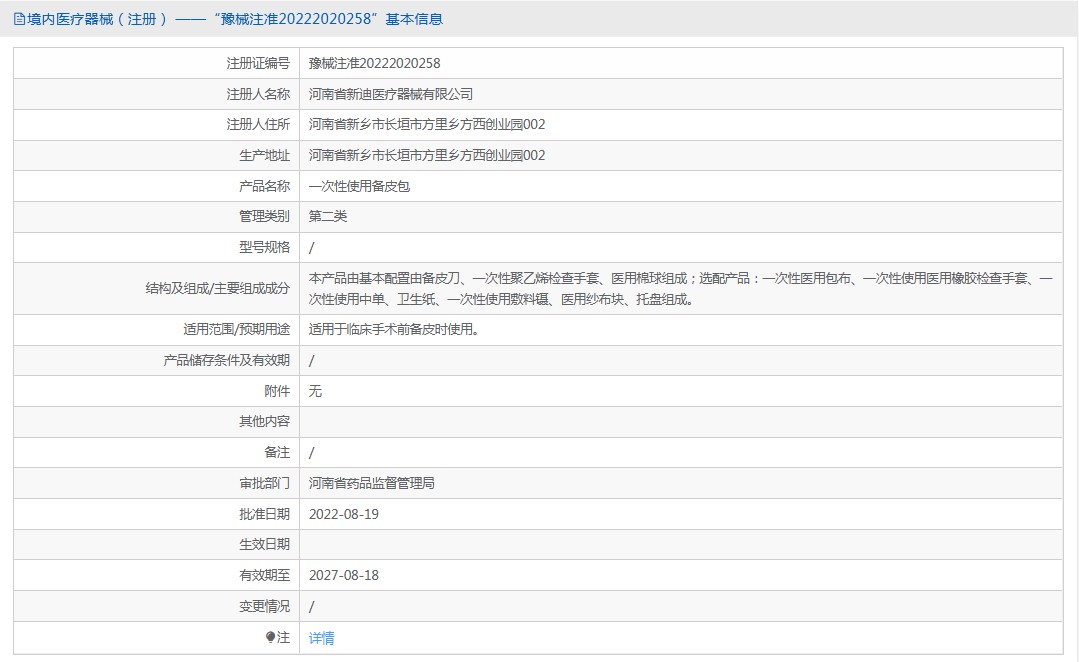Image resolution: width=1079 pixels, height=662 pixels.
Task: Click the 结构及组成 composition description text
Action: coord(681,288)
